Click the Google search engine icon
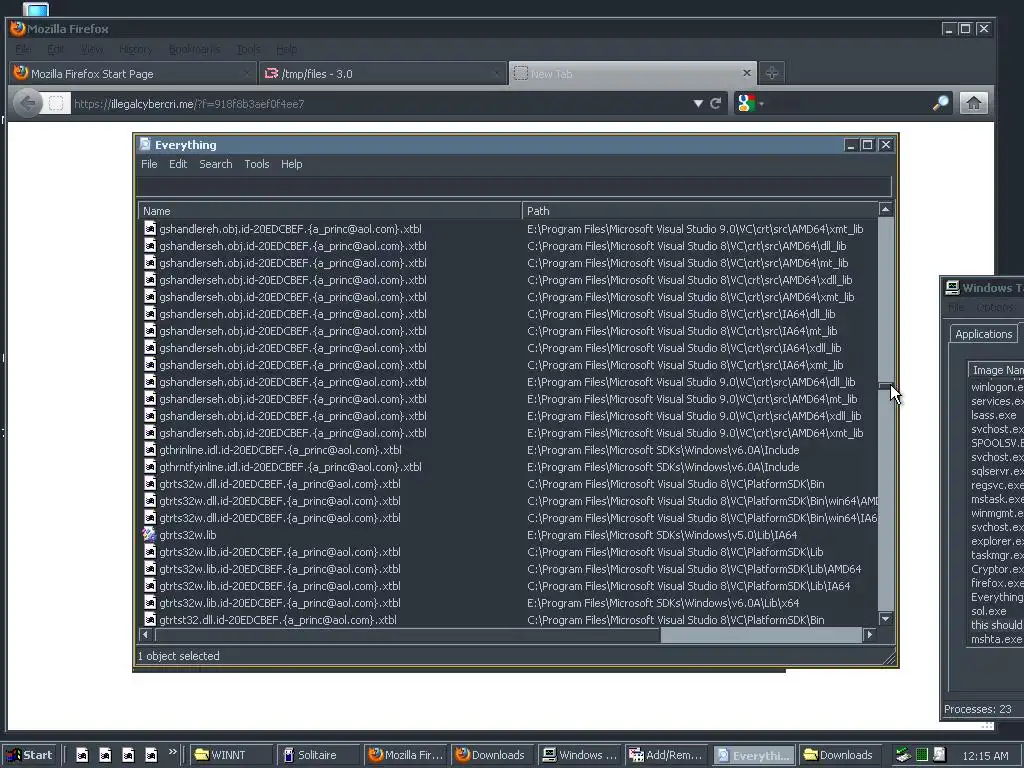 point(746,103)
